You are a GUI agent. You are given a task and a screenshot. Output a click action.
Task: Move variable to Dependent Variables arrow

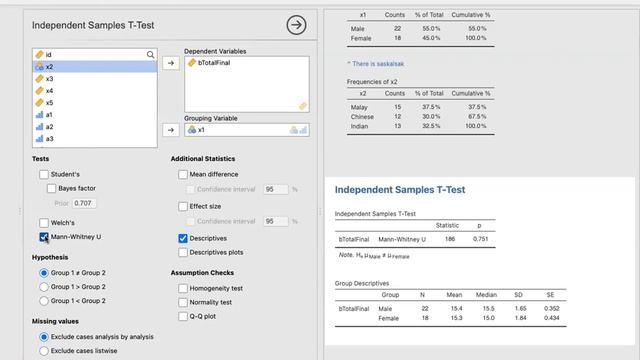point(171,63)
